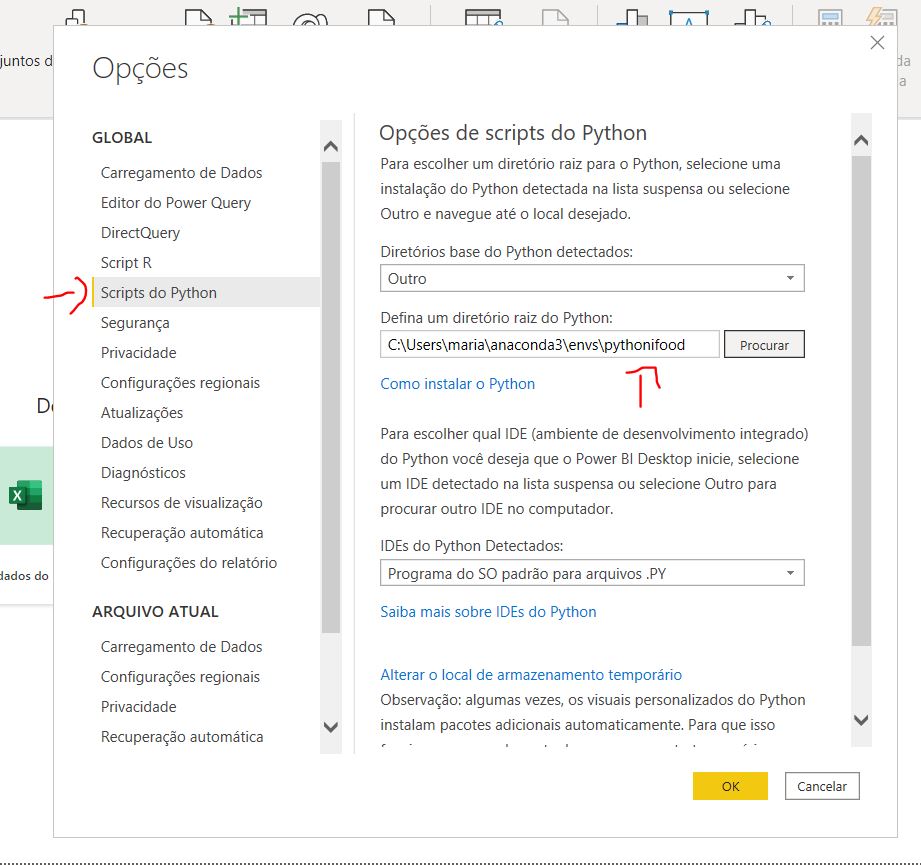This screenshot has width=921, height=865.
Task: Open Configurações regionais under ARQUIVO ATUAL
Action: [x=180, y=676]
